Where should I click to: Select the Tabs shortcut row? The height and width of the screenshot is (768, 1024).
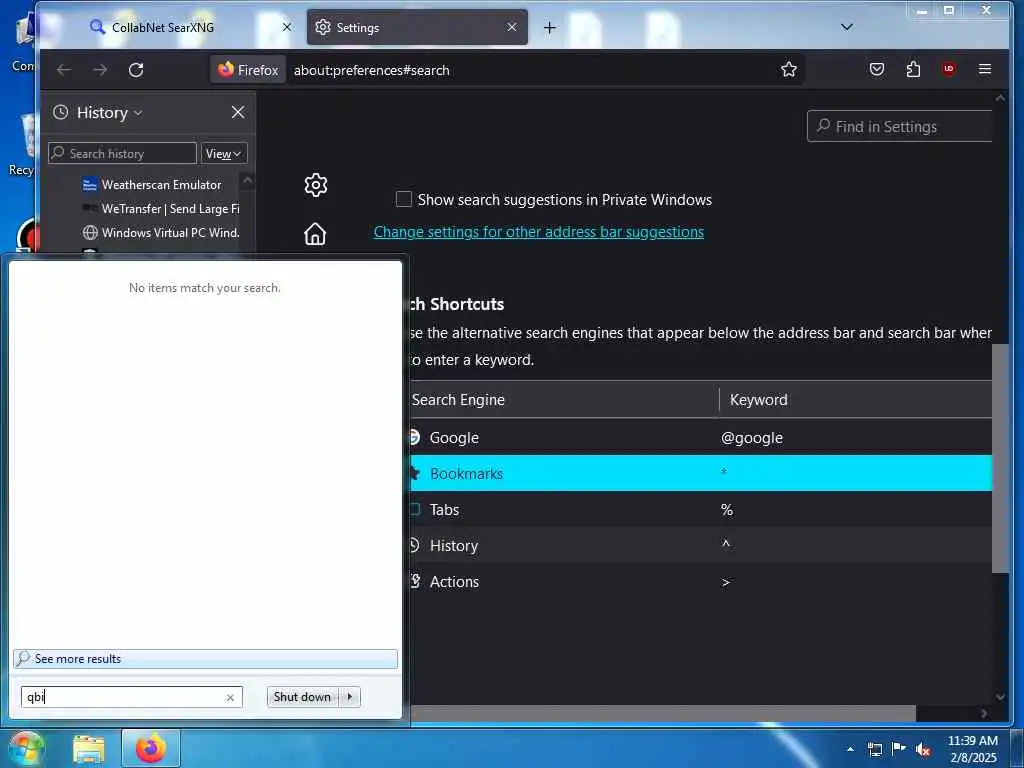tap(700, 509)
